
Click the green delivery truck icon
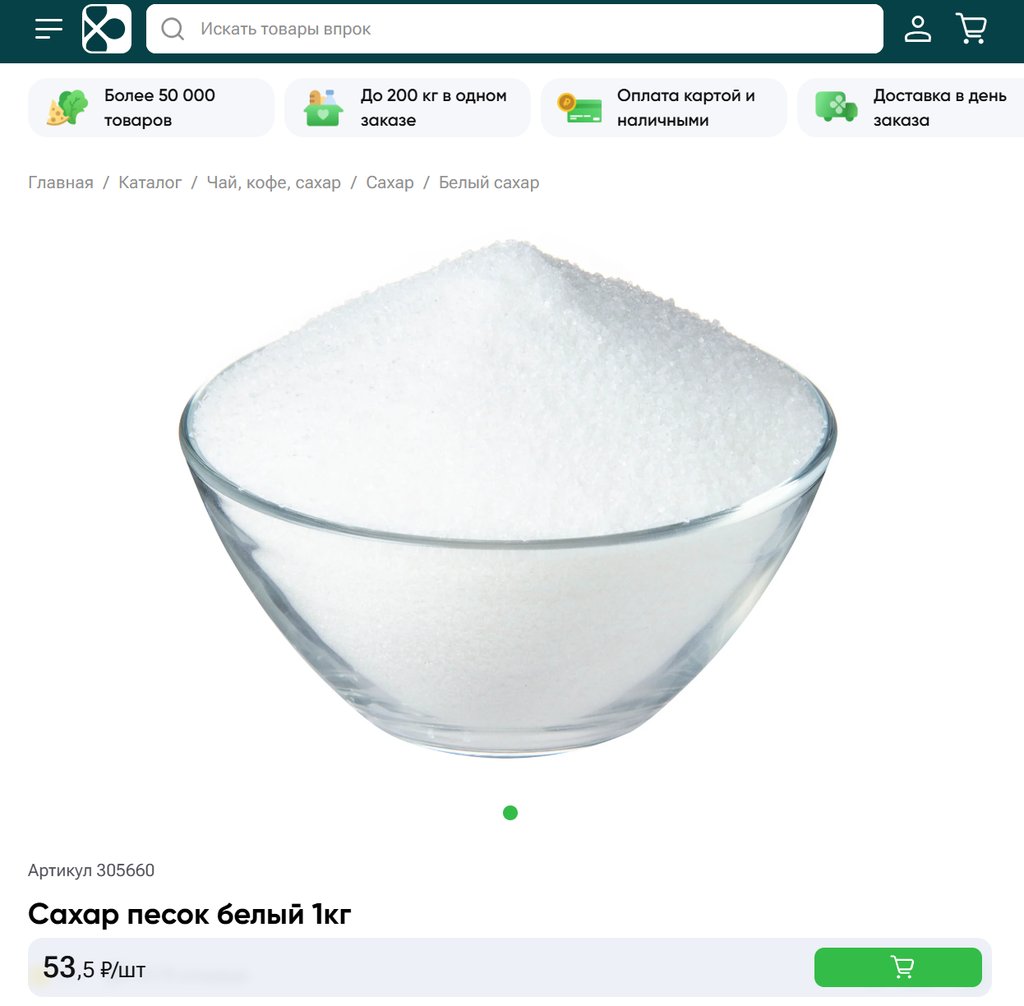pyautogui.click(x=836, y=107)
